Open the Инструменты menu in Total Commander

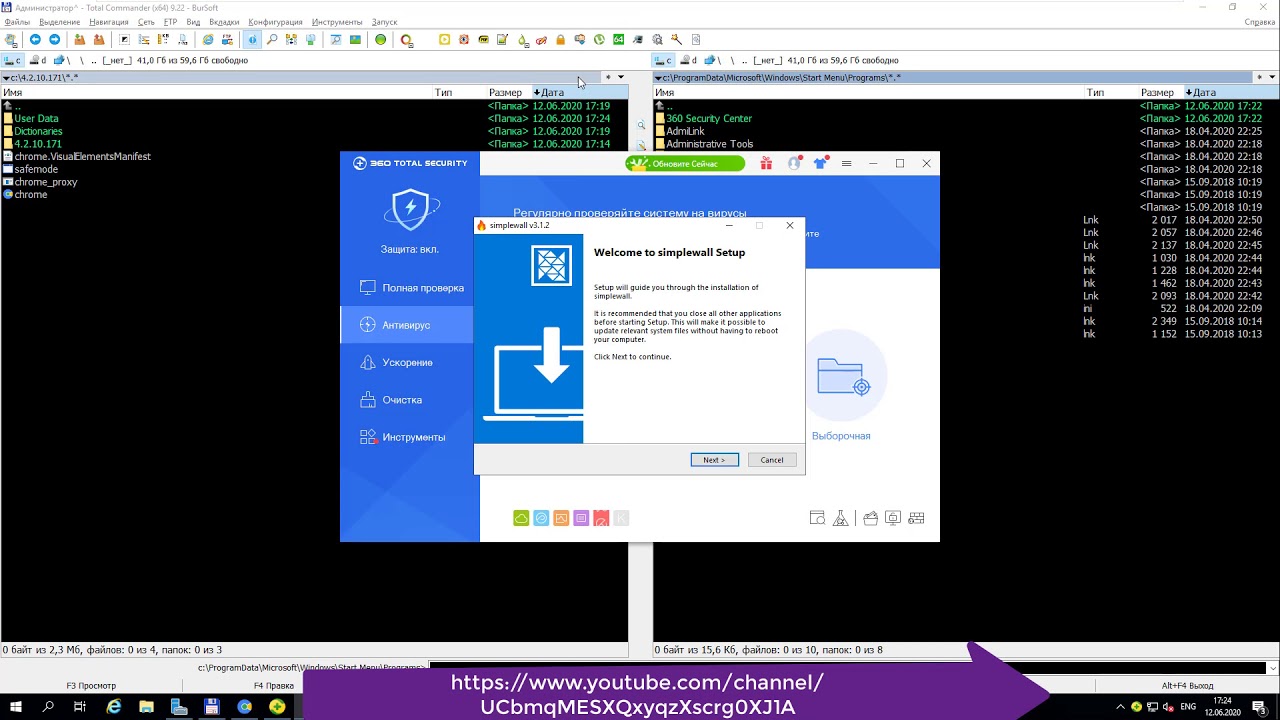[337, 22]
